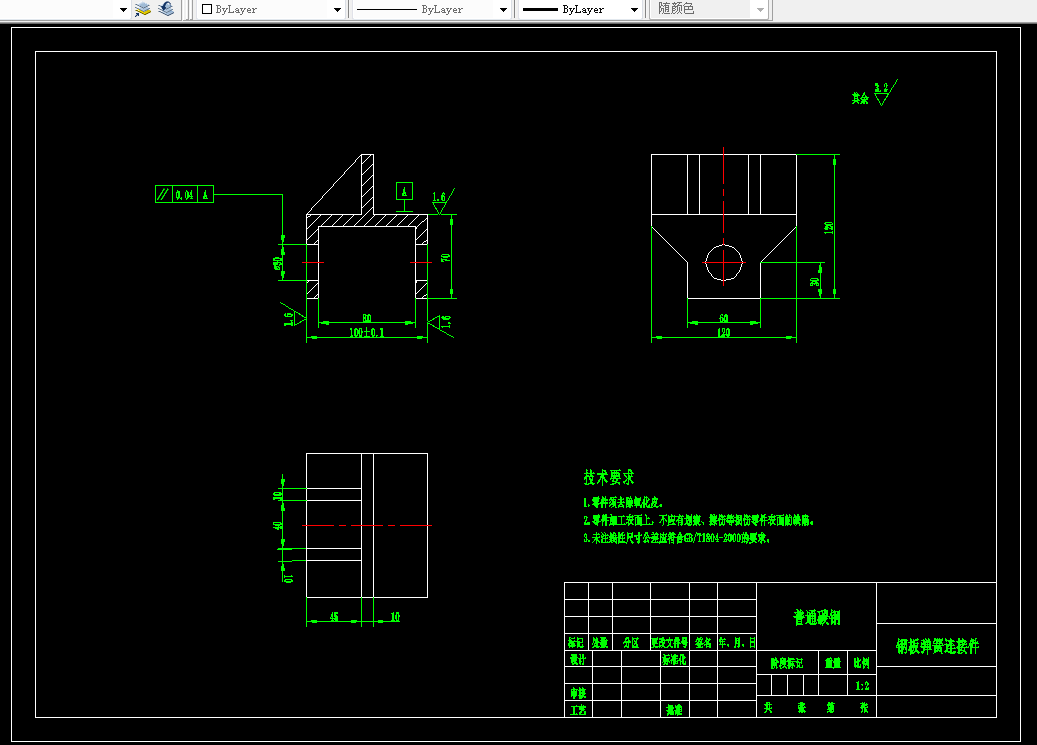Select the 1:2 scale value

pyautogui.click(x=862, y=686)
